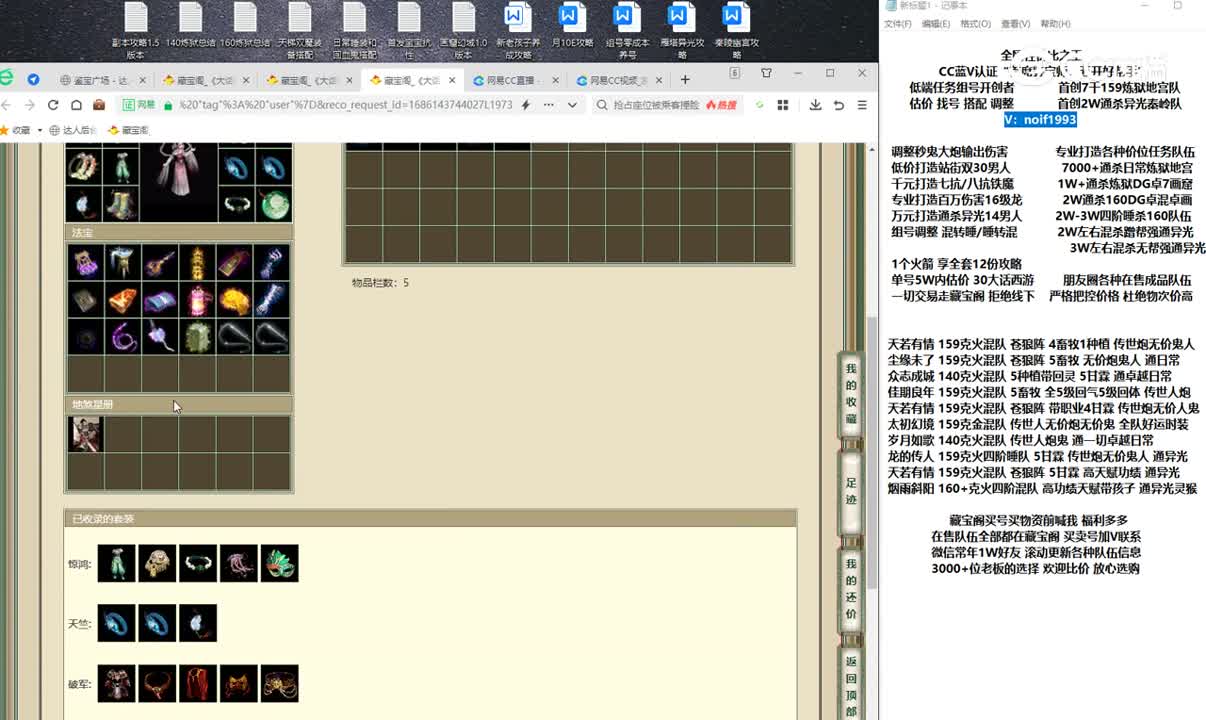Click the apps grid icon in toolbar
1206x720 pixels.
coord(783,105)
